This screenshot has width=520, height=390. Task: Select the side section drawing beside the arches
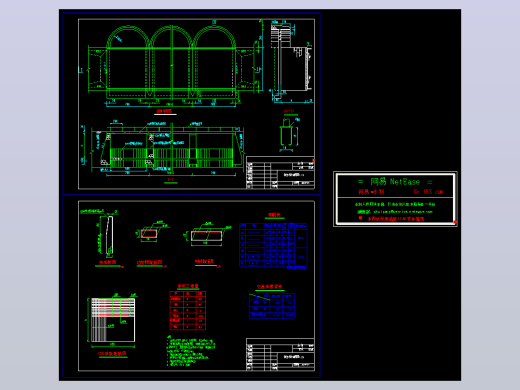292,62
